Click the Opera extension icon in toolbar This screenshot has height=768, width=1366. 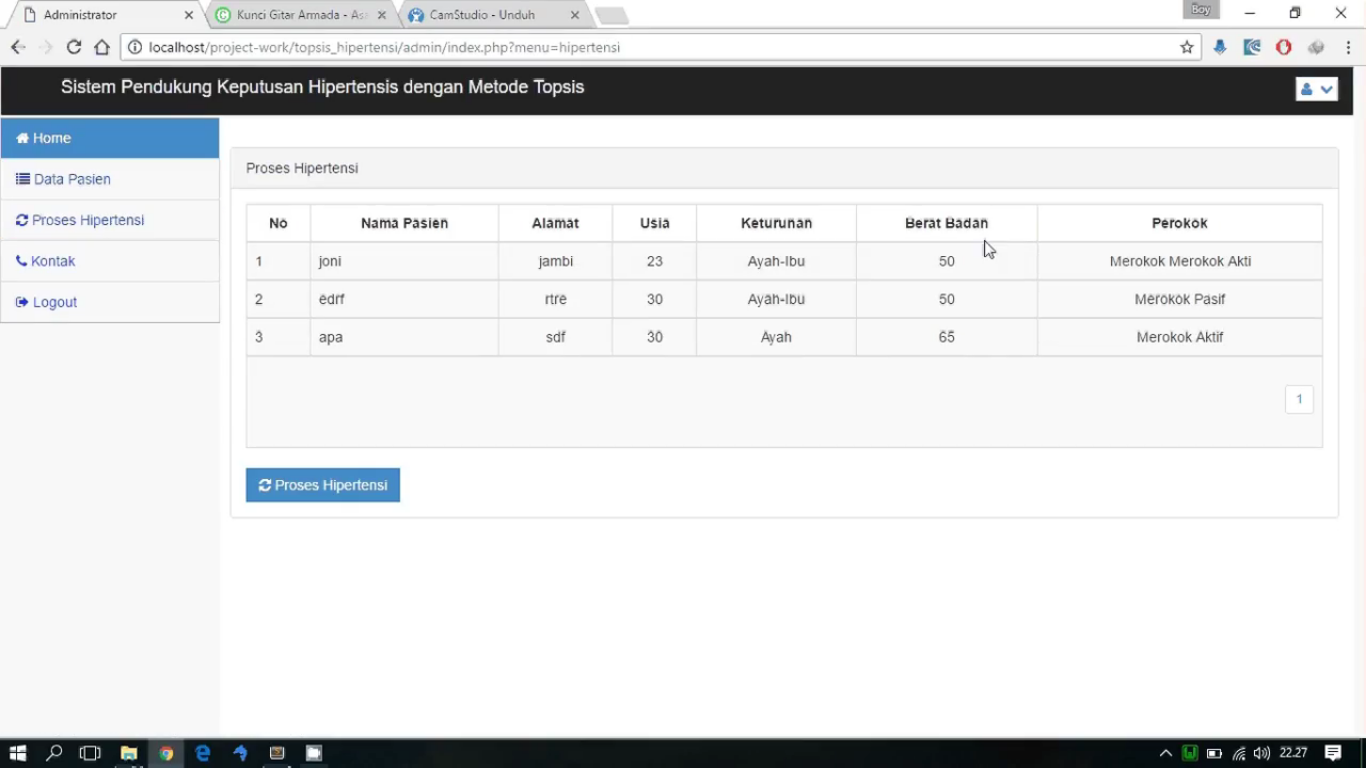pos(1284,47)
